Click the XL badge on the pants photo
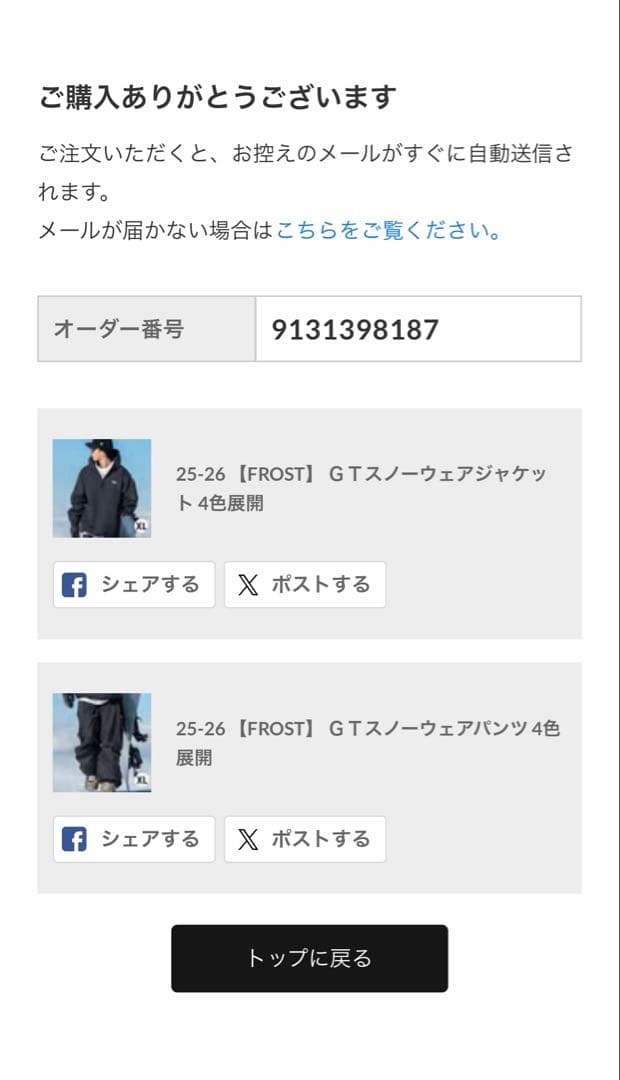Screen dimensions: 620x1080 141,780
